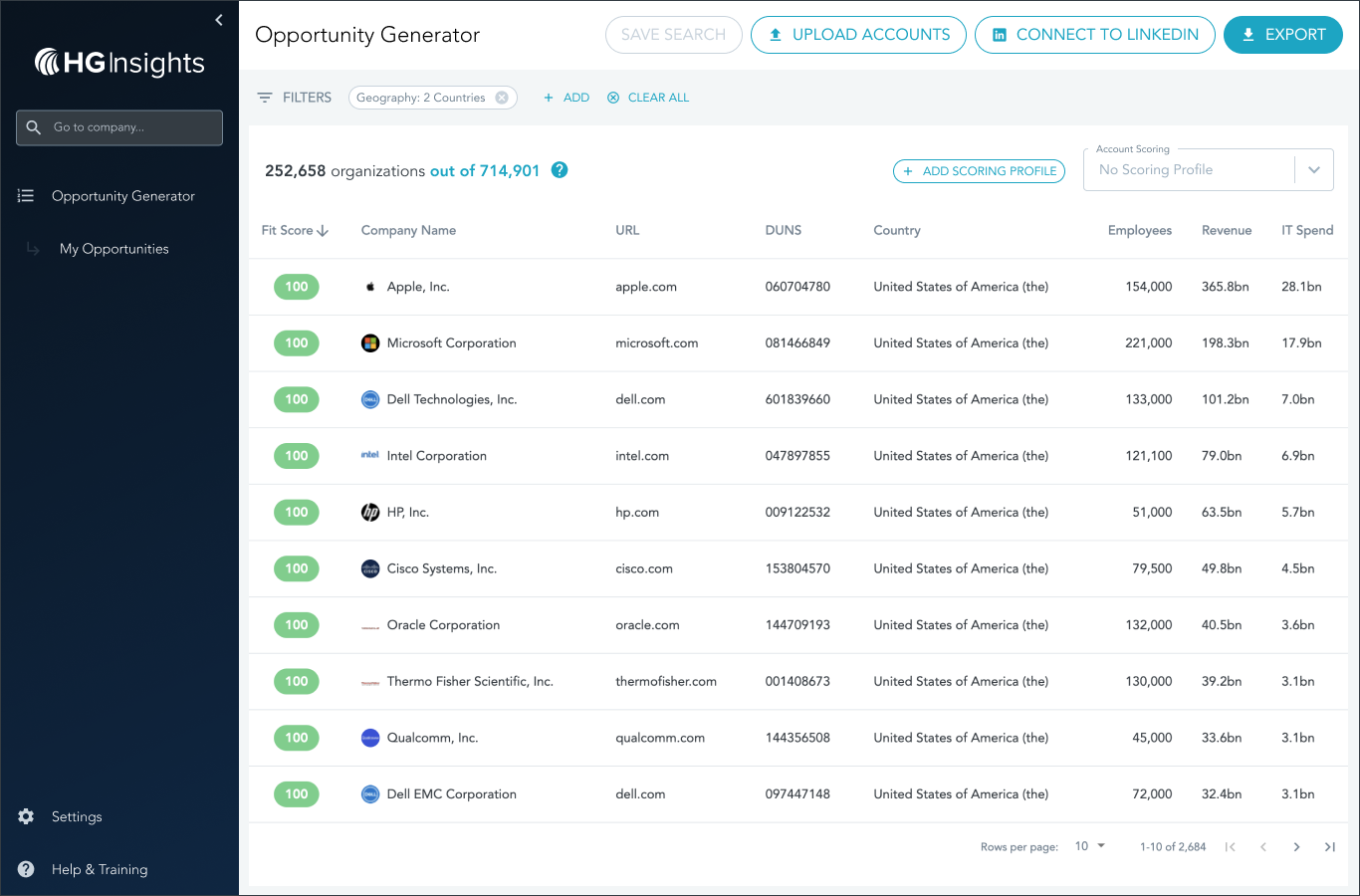Sort by the URL column header
Image resolution: width=1360 pixels, height=896 pixels.
click(627, 230)
